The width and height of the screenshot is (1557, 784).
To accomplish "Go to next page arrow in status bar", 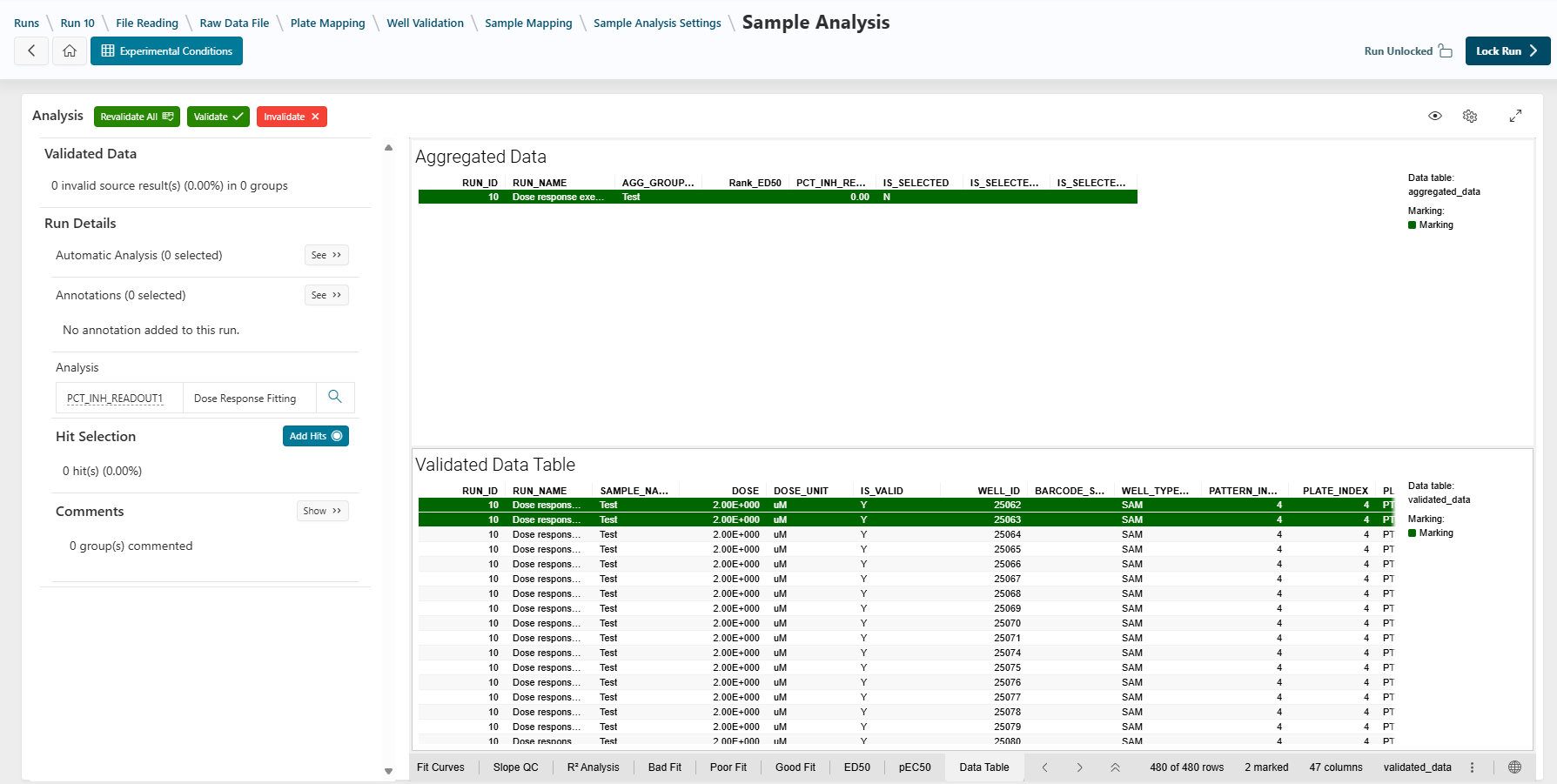I will [1080, 767].
